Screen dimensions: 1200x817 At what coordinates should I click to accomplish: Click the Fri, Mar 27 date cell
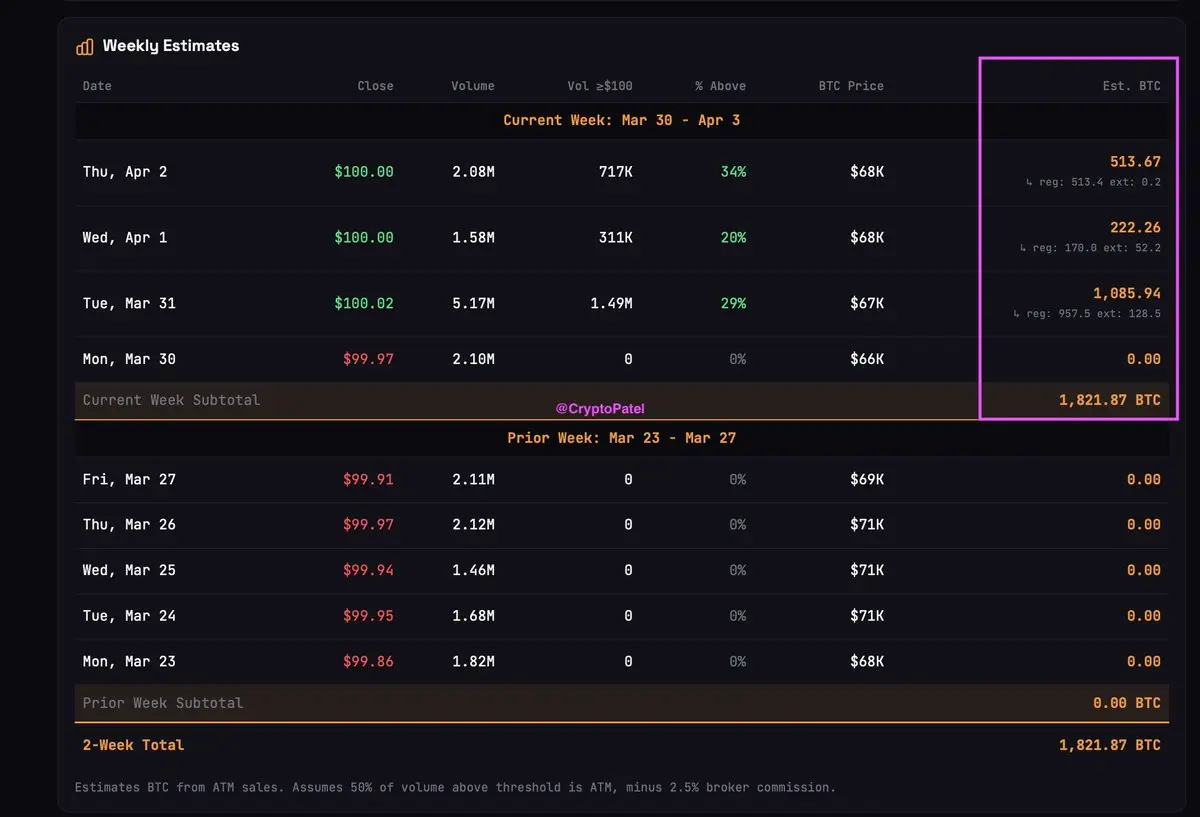(x=129, y=480)
